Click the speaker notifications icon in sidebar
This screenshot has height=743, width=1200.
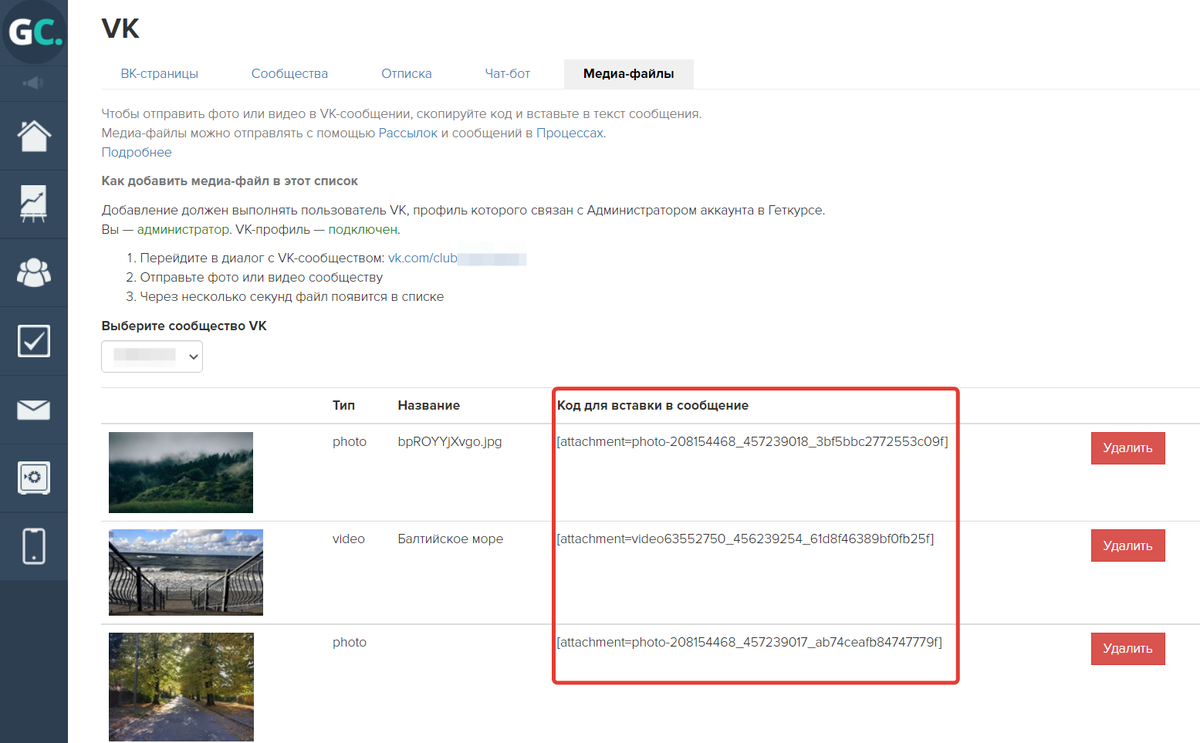(x=34, y=82)
